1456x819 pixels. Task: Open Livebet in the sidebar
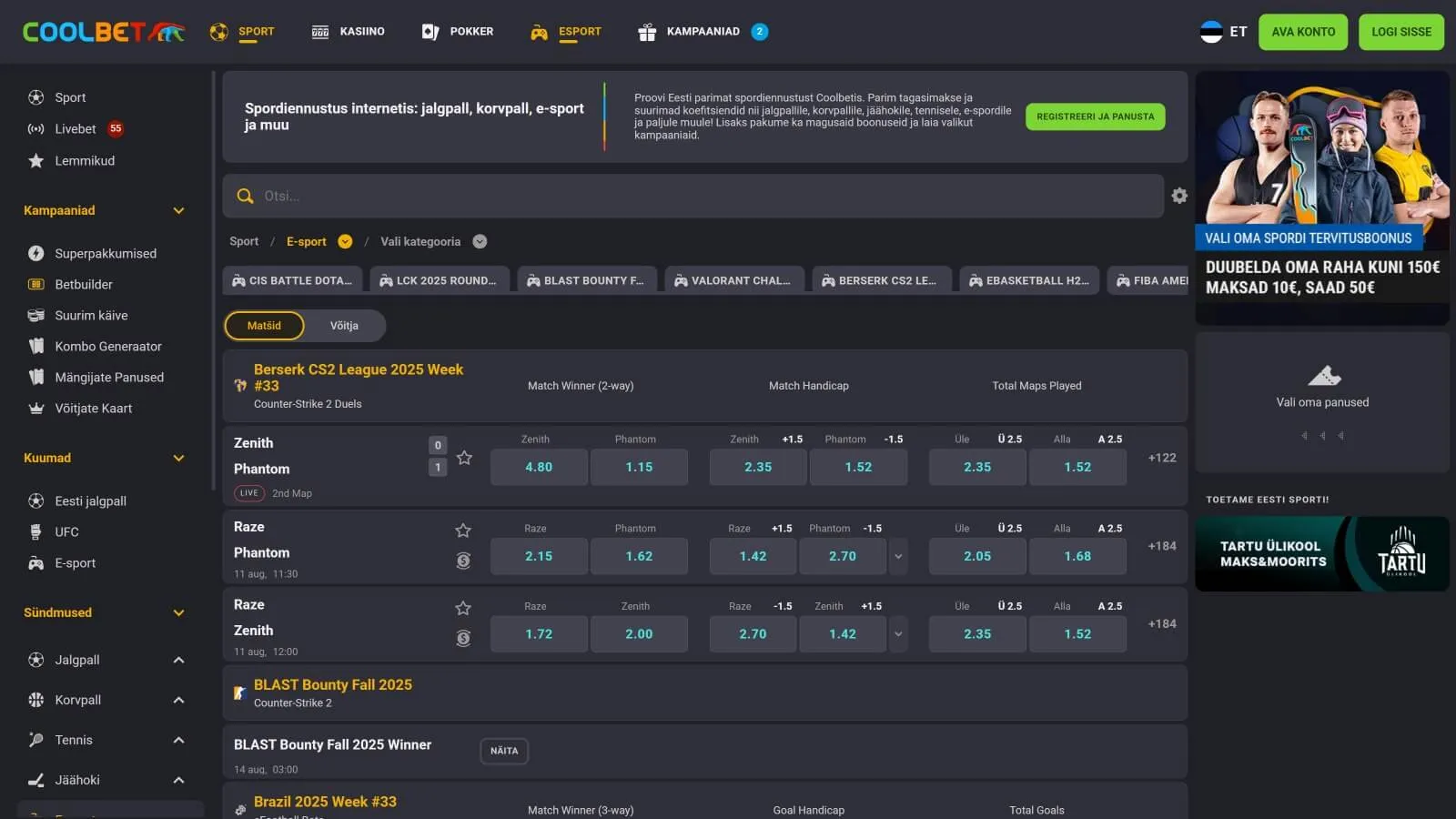point(75,129)
